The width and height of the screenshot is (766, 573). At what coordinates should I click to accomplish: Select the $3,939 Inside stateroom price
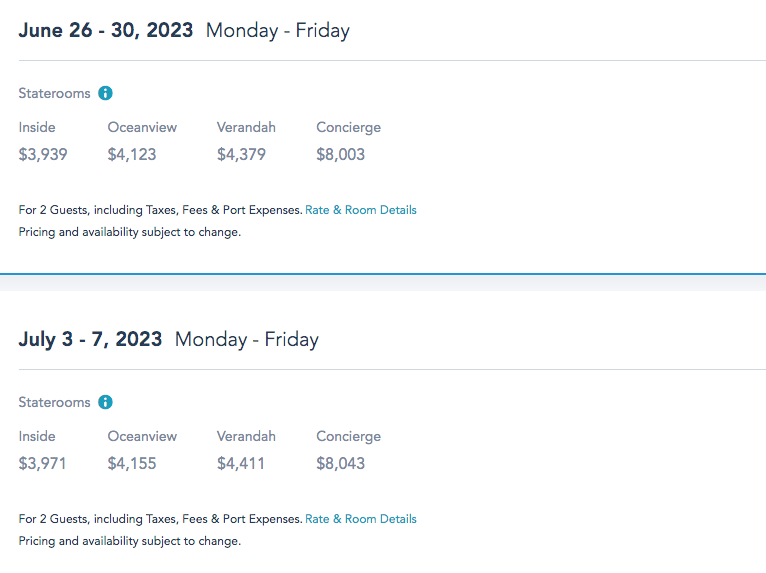tap(42, 155)
